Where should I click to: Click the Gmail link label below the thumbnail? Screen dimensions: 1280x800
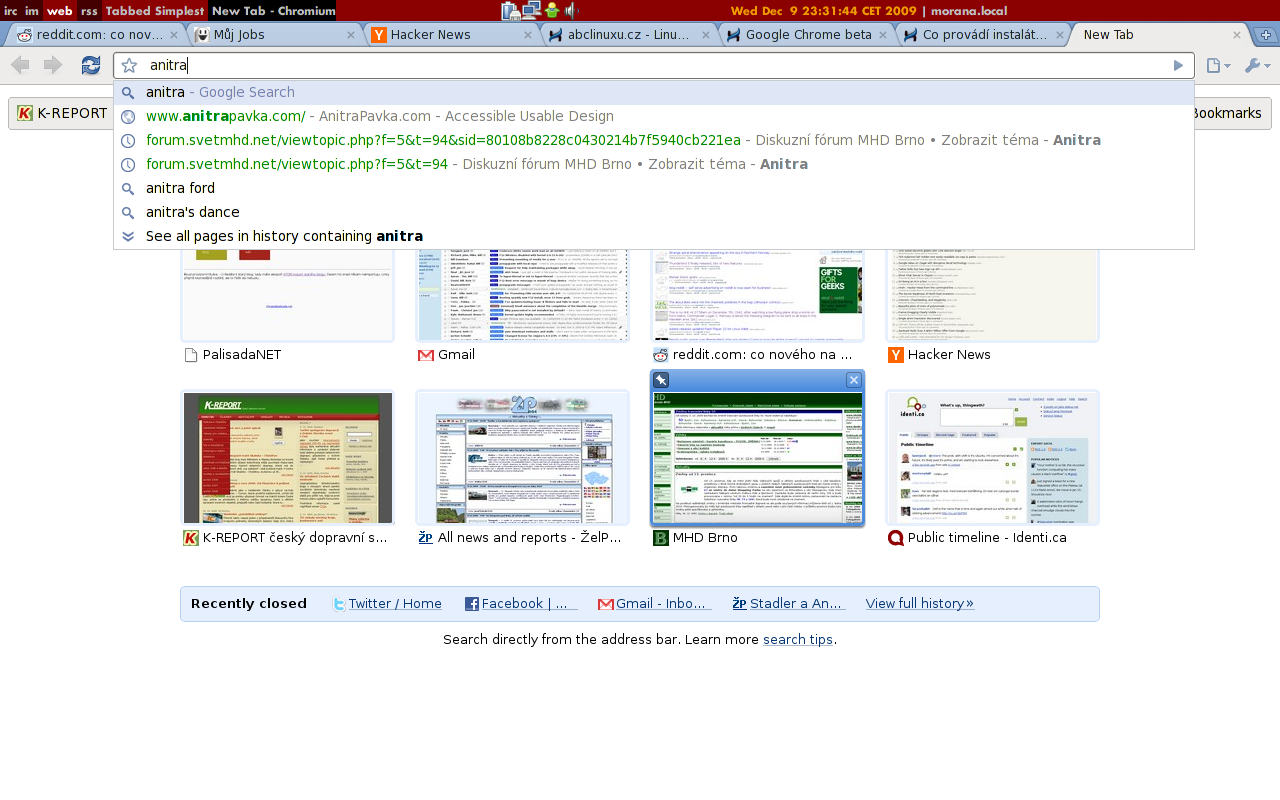tap(456, 355)
